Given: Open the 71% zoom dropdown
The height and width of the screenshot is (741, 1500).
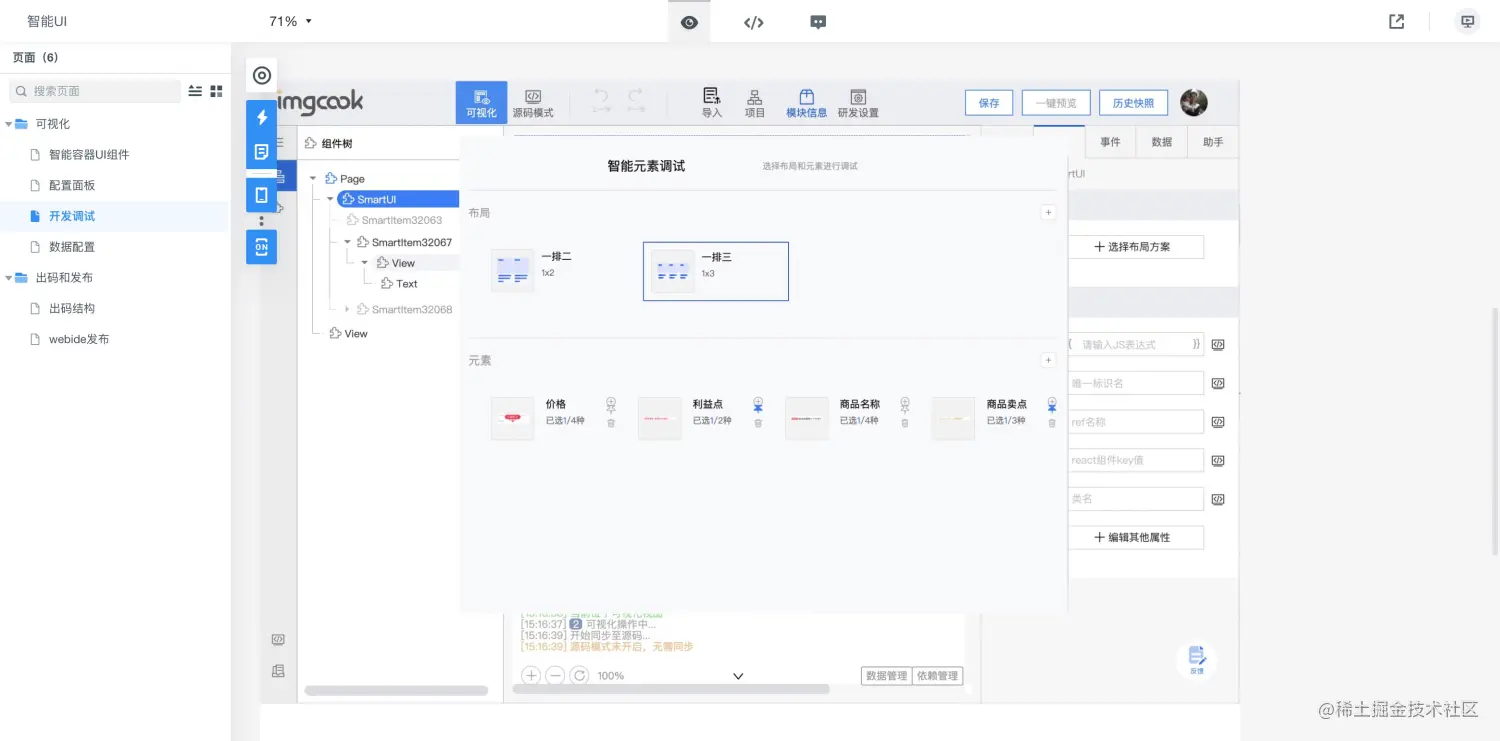Looking at the screenshot, I should (290, 20).
